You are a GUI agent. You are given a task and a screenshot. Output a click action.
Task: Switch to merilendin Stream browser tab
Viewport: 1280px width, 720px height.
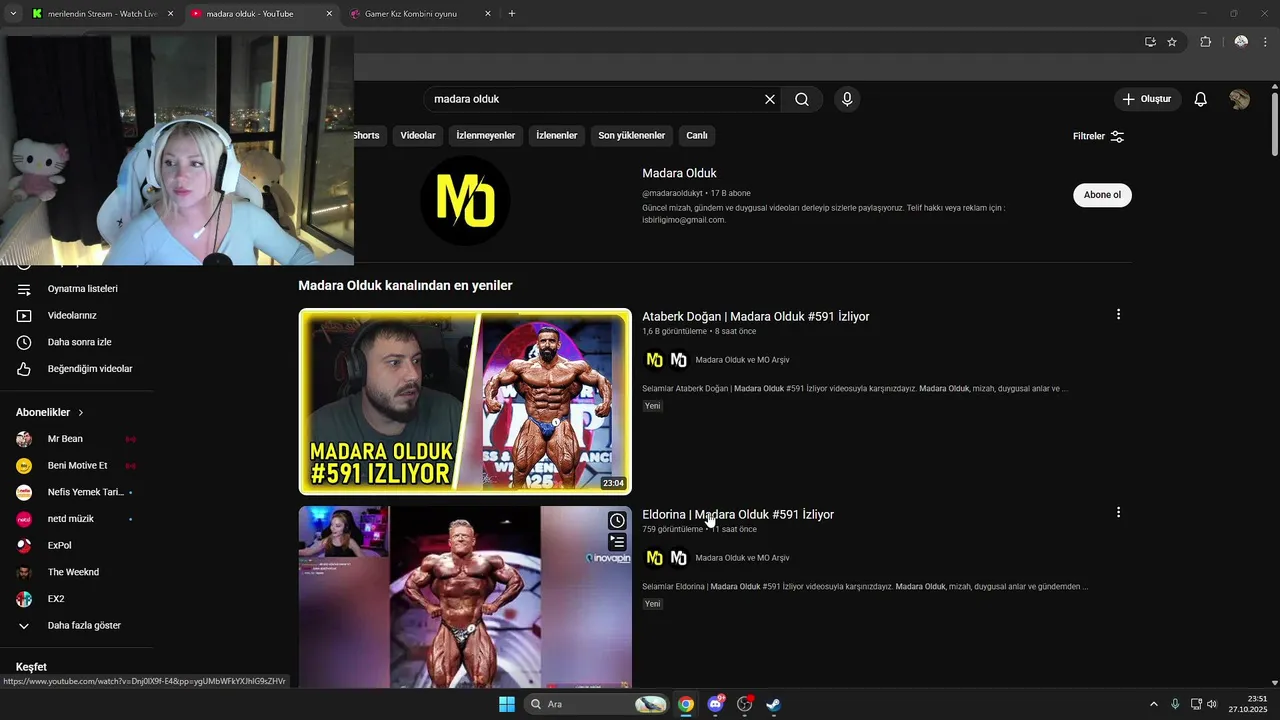(97, 14)
